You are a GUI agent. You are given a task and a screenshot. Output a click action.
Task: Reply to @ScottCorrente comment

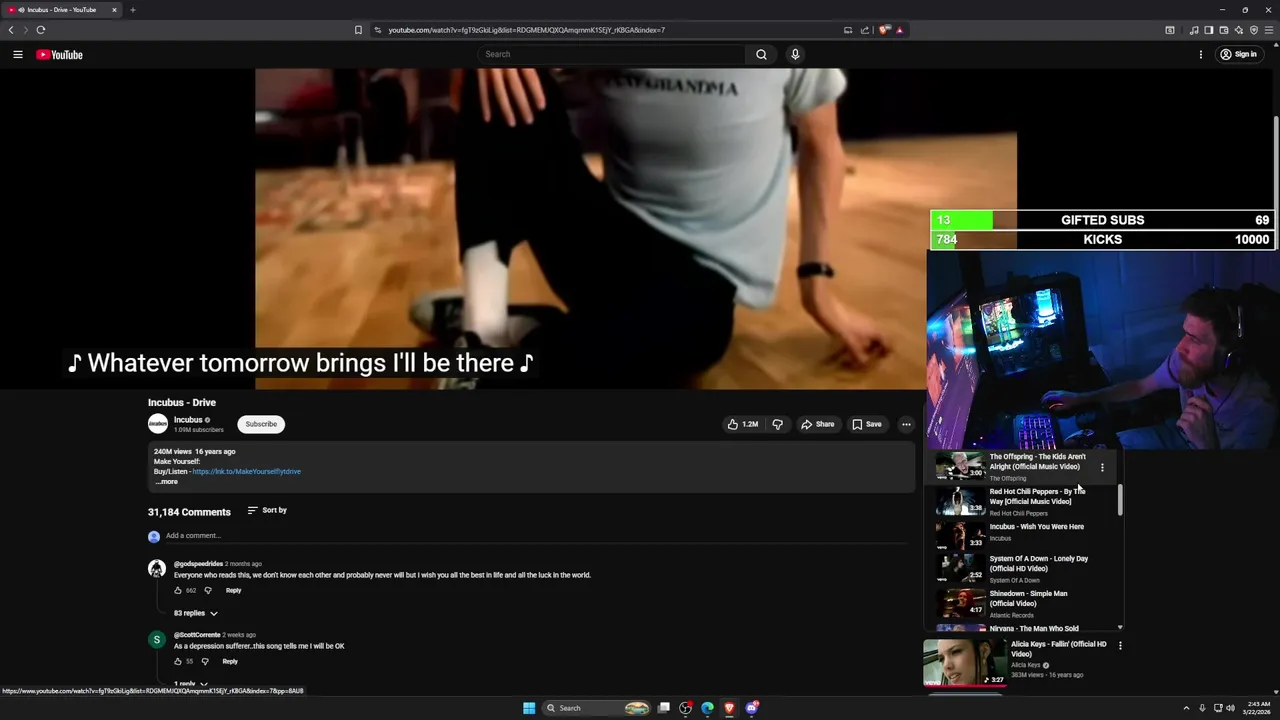click(x=230, y=661)
